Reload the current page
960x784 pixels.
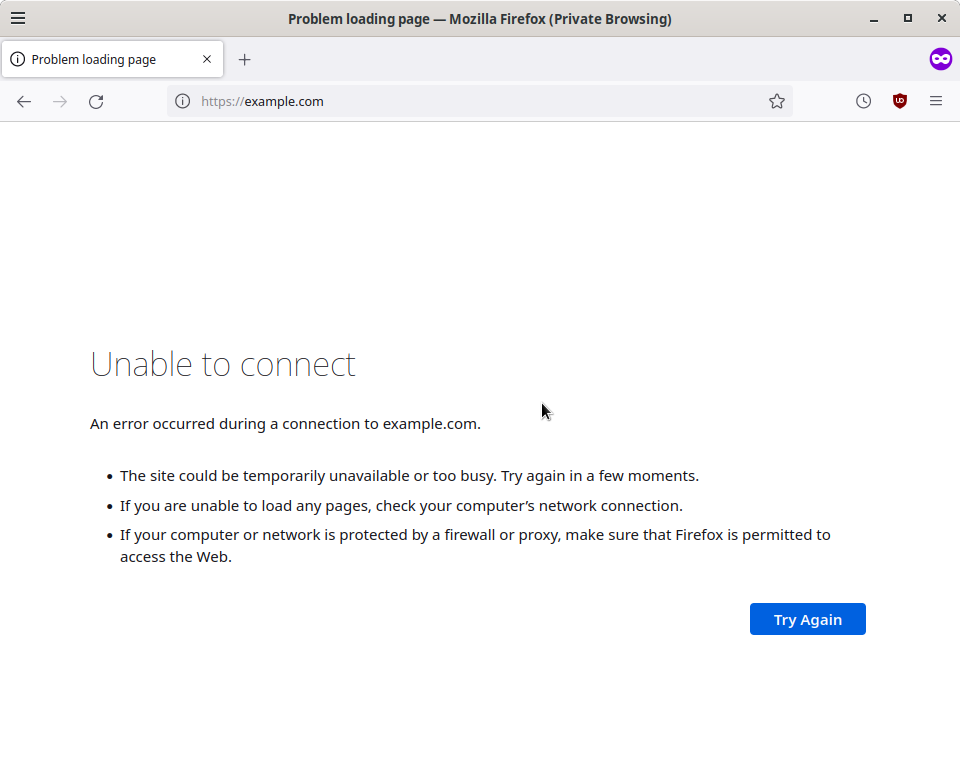click(x=96, y=101)
